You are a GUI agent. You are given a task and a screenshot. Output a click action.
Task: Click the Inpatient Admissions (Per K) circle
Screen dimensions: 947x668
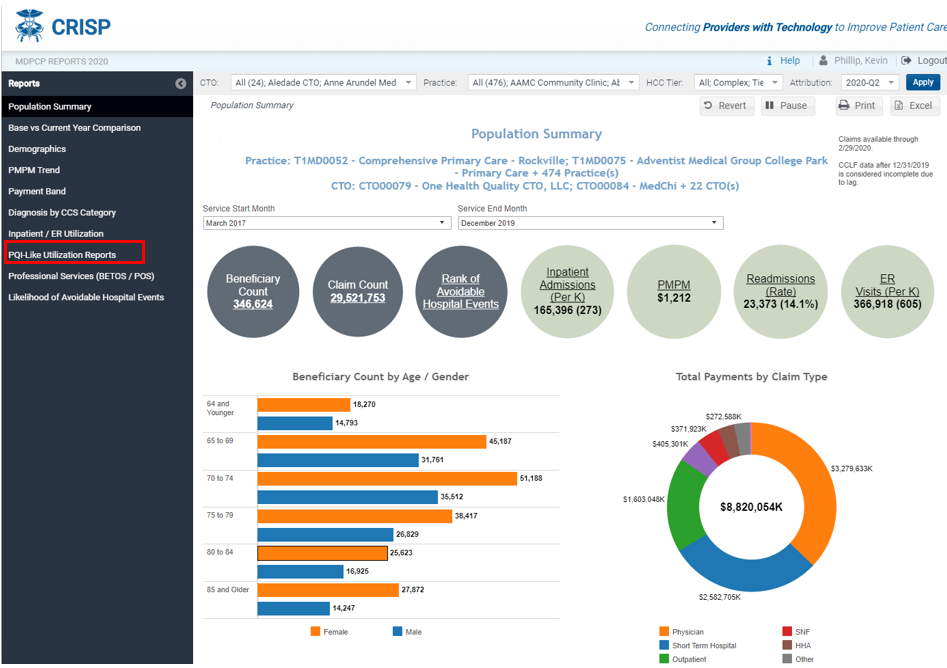click(x=568, y=292)
